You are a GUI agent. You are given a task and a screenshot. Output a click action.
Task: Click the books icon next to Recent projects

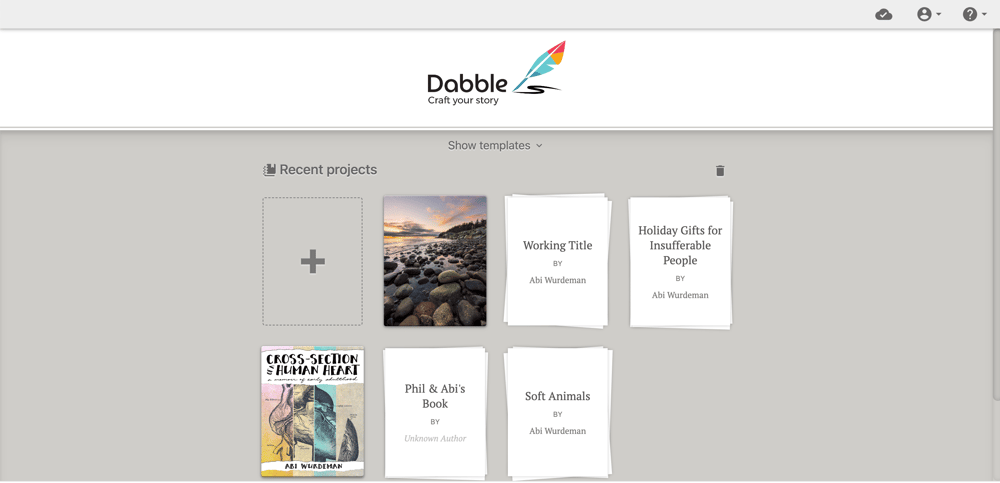pyautogui.click(x=269, y=170)
